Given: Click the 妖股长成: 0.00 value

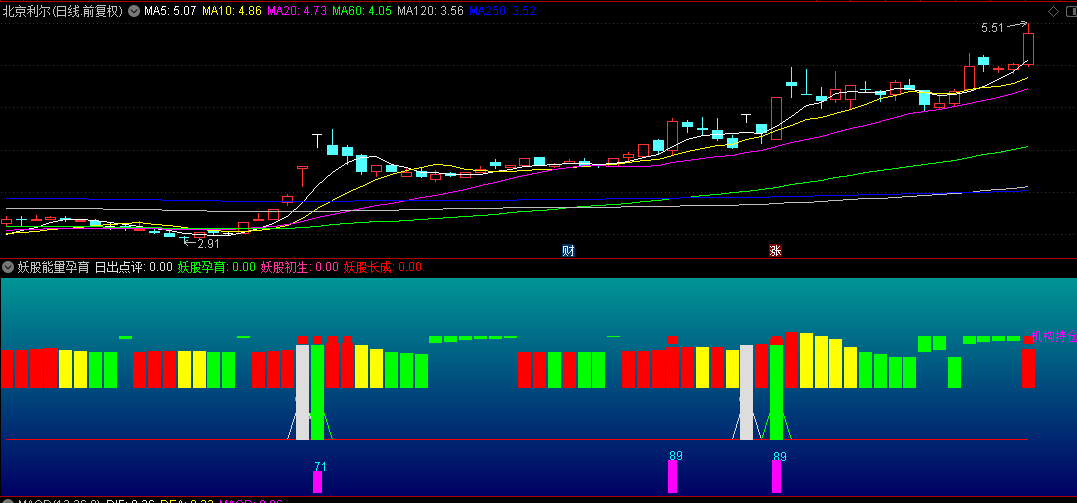Looking at the screenshot, I should click(x=383, y=267).
